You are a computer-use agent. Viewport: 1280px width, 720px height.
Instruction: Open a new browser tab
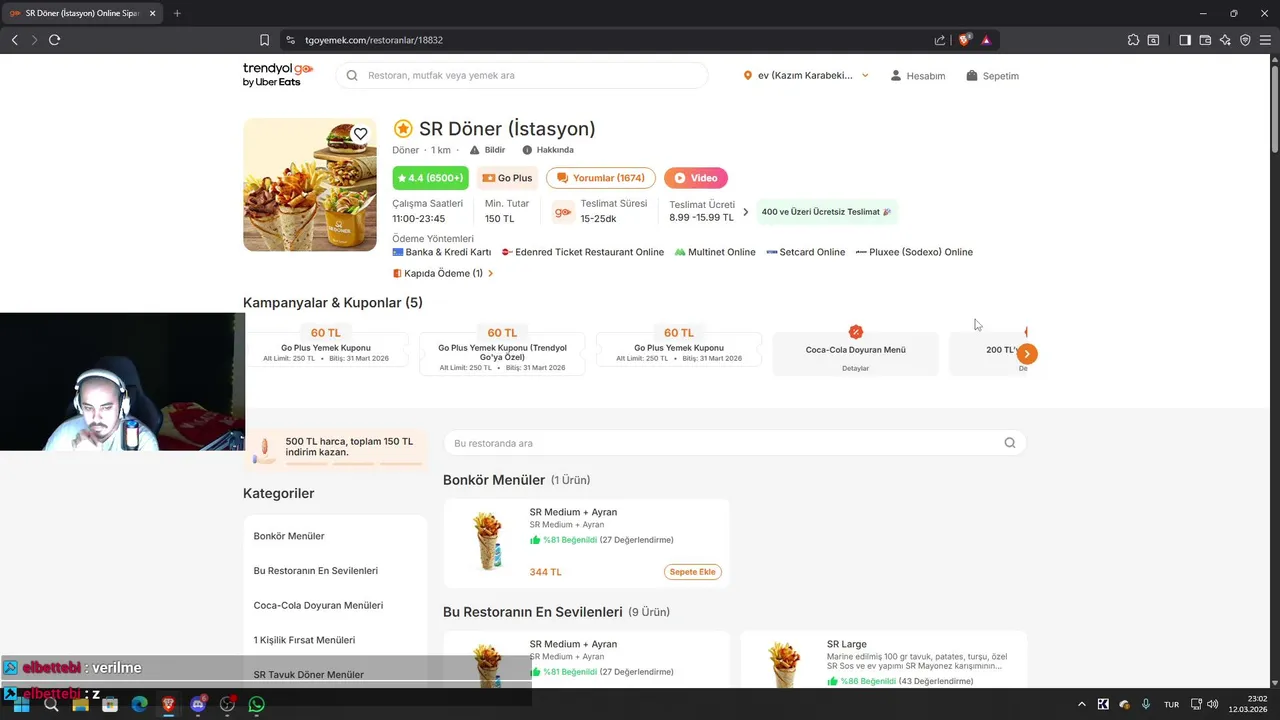click(x=177, y=13)
